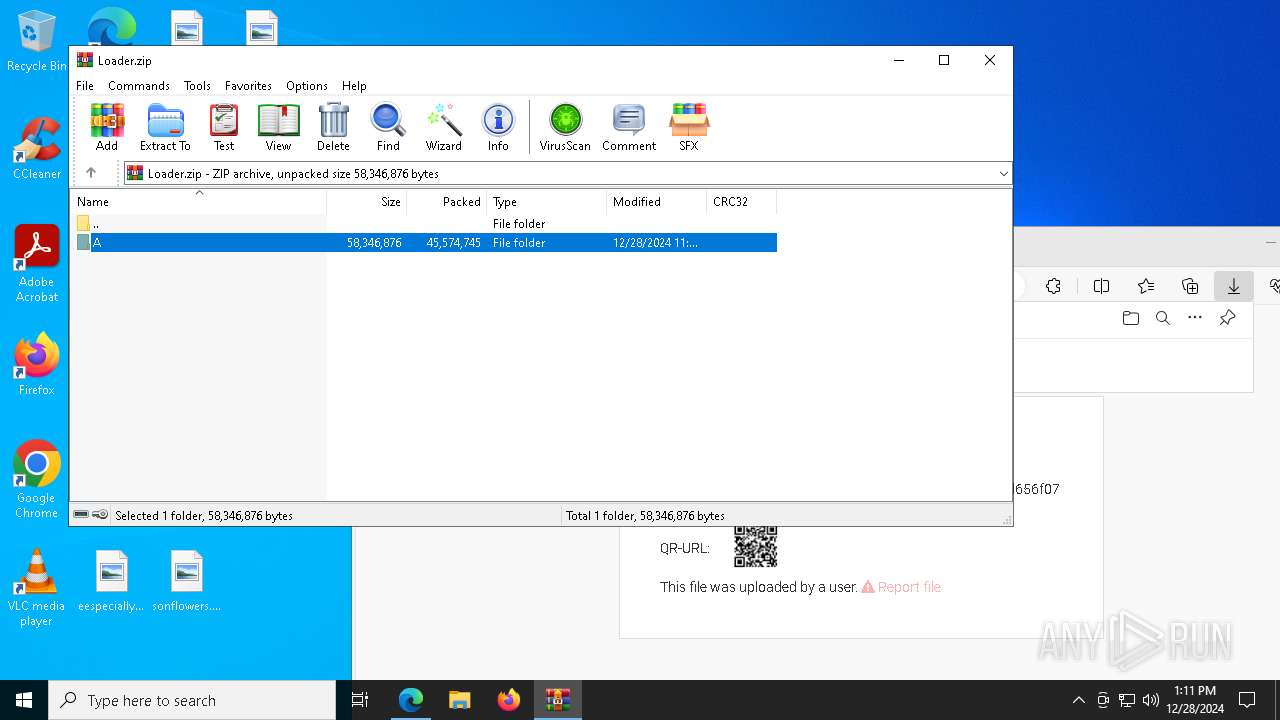
Task: Open downloads folder icon in browser panel
Action: [1131, 318]
